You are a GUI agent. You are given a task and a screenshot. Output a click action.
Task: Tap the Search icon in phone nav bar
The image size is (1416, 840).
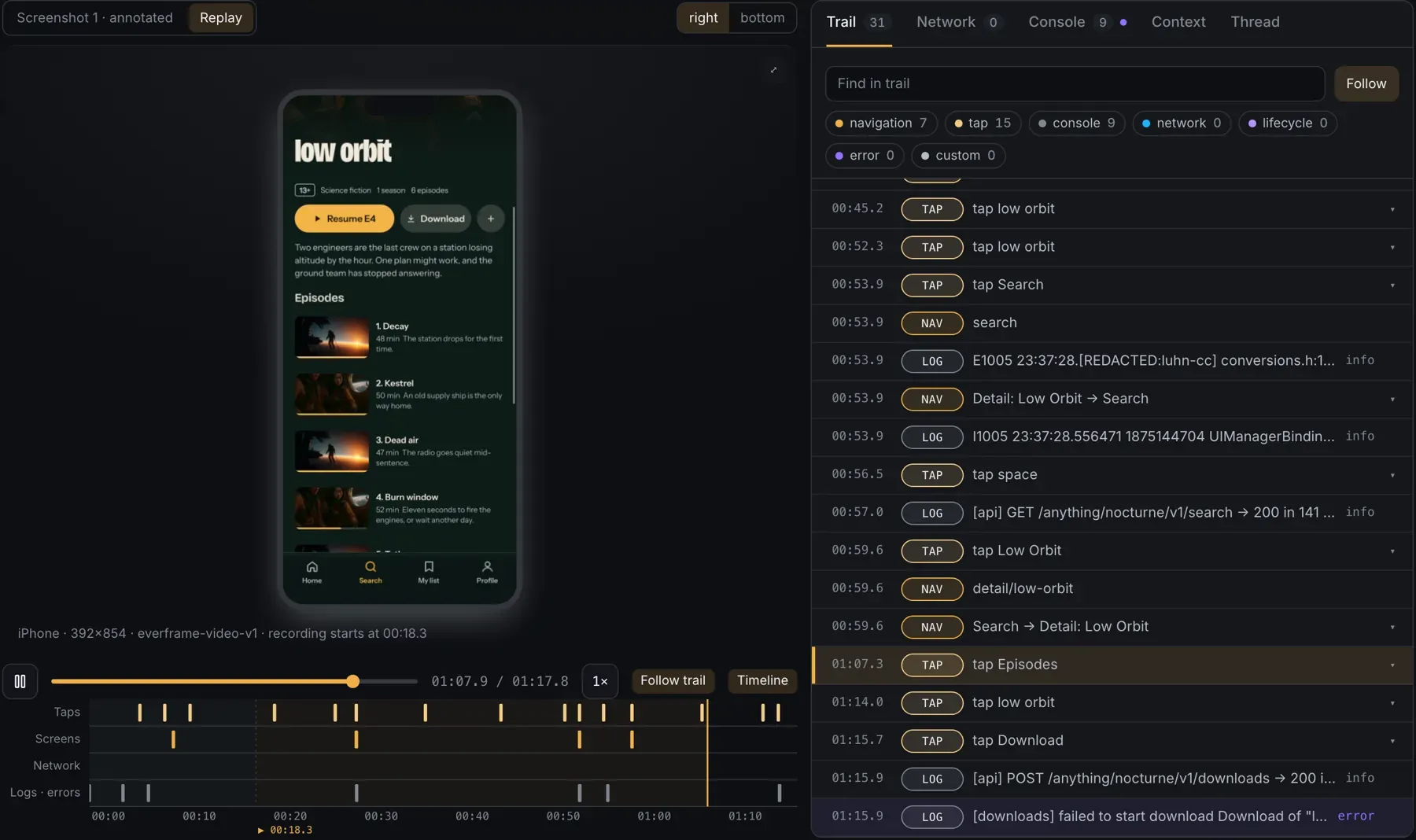point(371,572)
